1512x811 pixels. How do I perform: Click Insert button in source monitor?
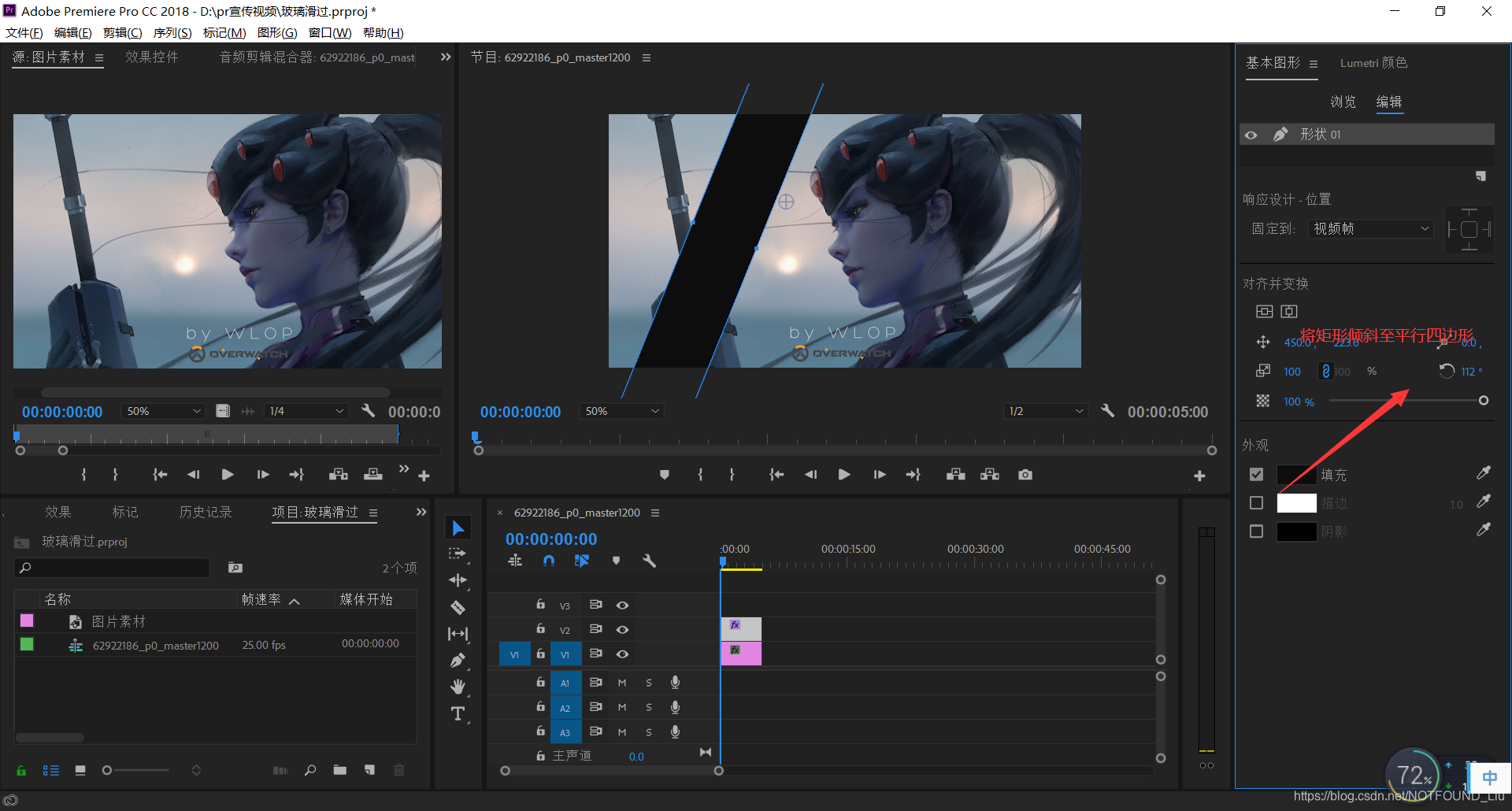339,475
